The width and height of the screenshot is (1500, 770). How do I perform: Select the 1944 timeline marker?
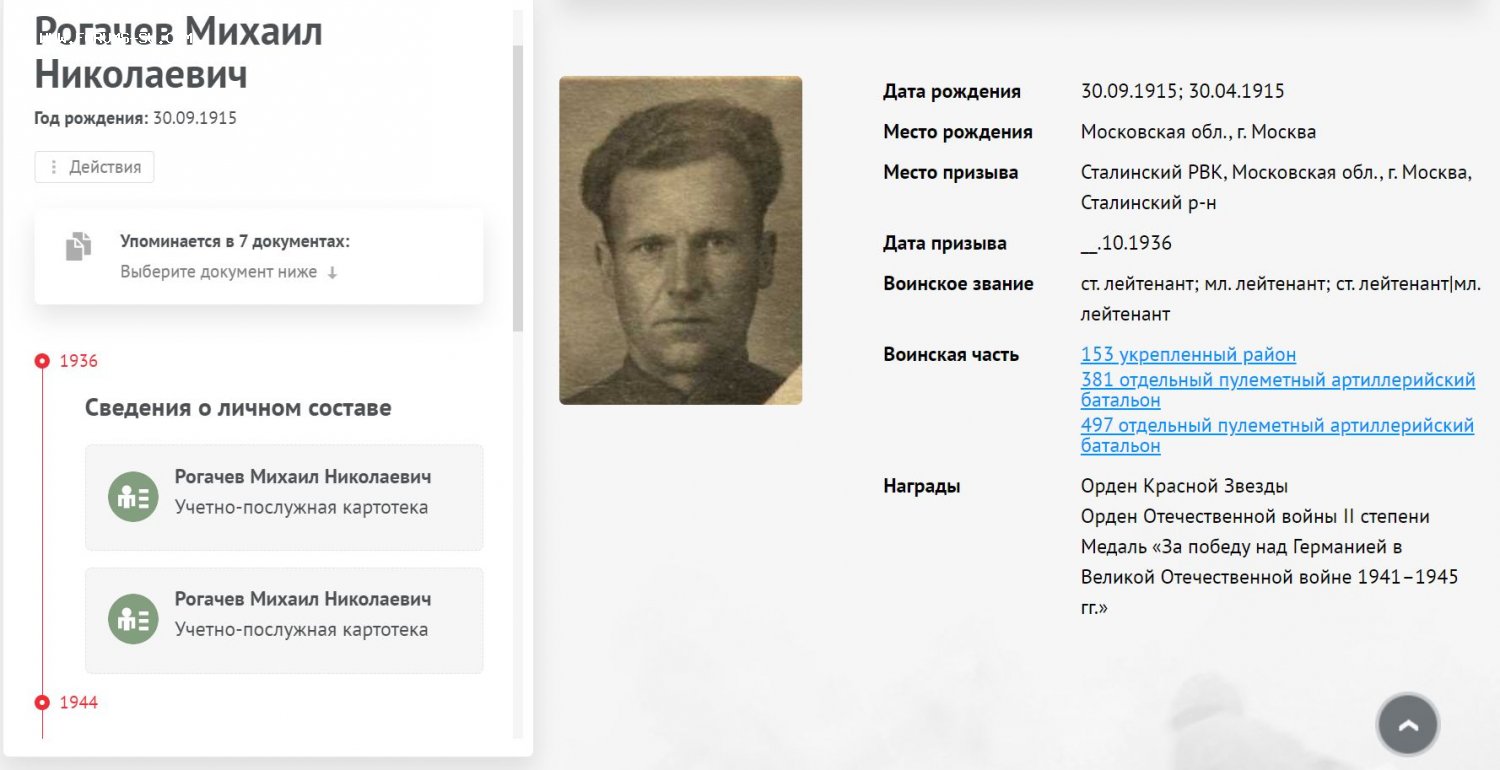pos(42,703)
